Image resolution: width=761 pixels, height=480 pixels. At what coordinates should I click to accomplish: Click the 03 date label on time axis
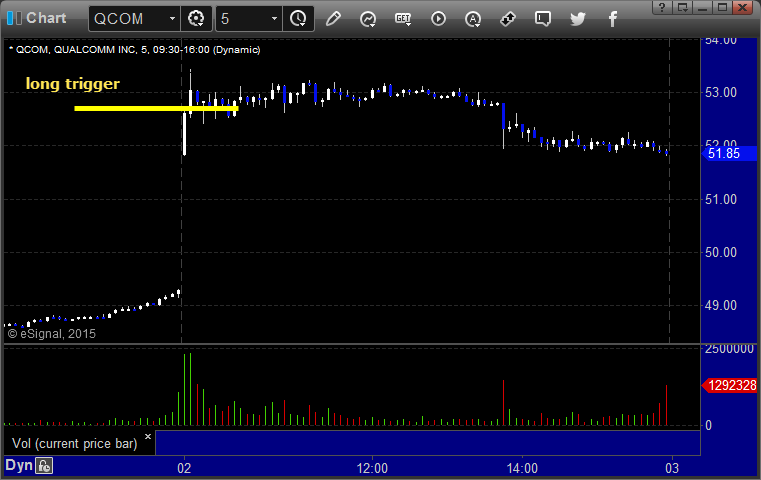point(672,468)
